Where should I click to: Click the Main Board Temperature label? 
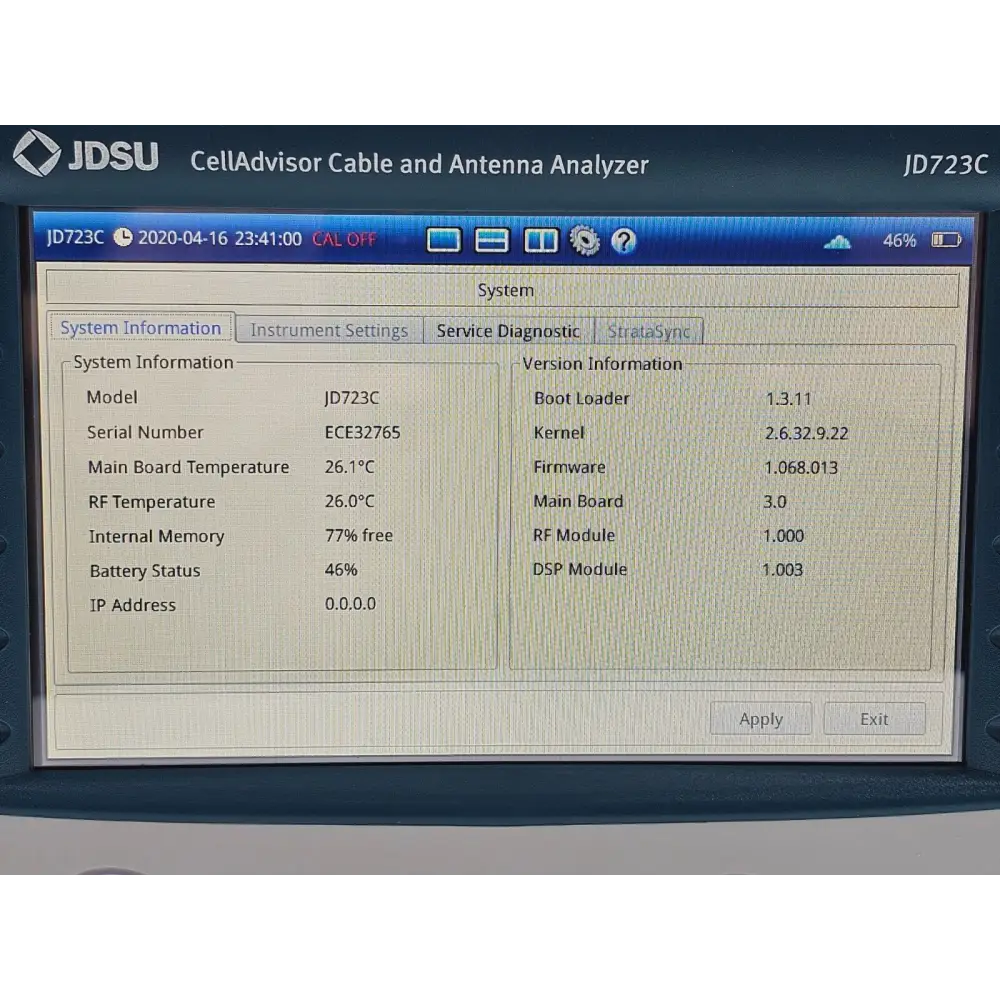pyautogui.click(x=189, y=467)
